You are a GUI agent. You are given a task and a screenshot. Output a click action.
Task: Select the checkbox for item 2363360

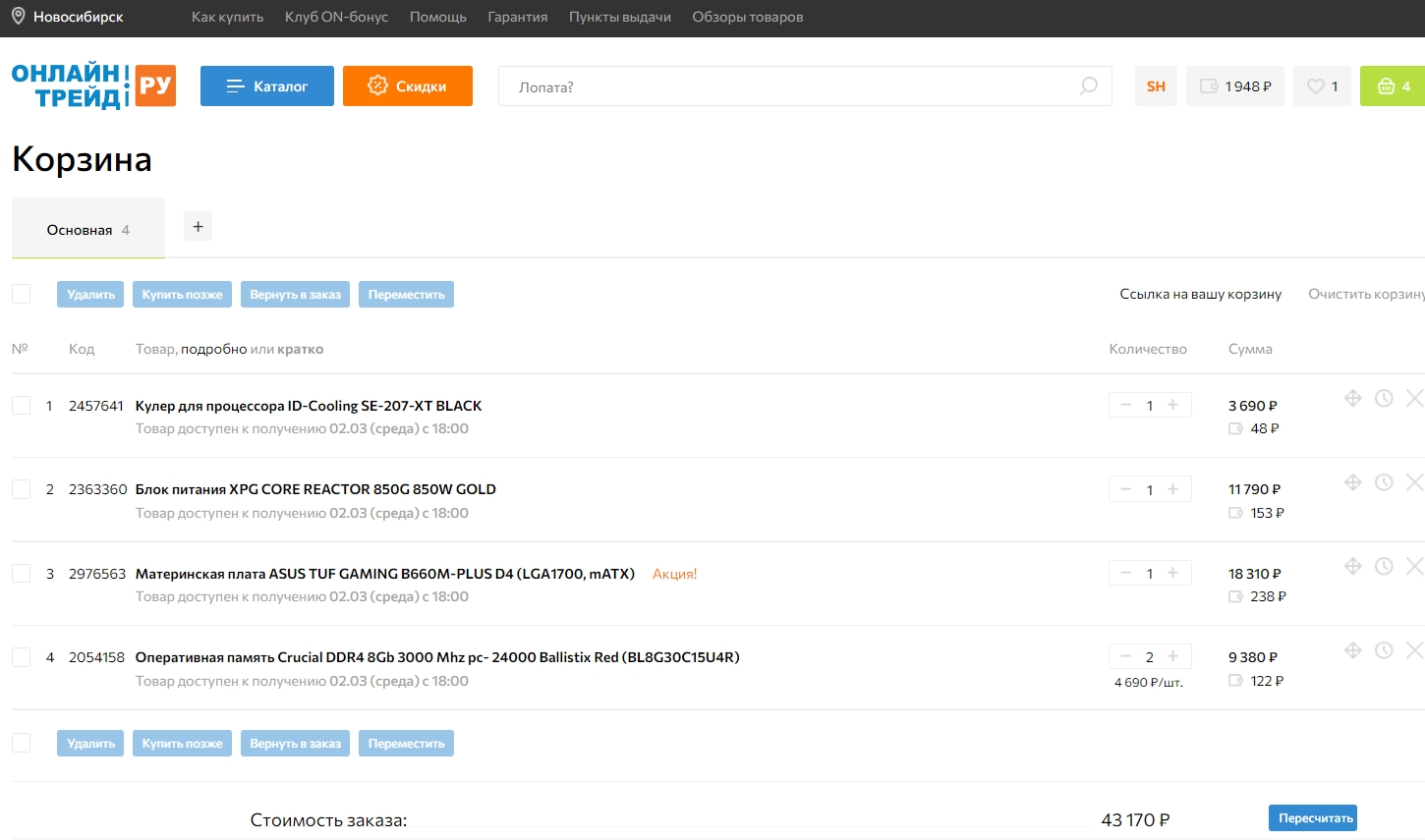pos(21,489)
